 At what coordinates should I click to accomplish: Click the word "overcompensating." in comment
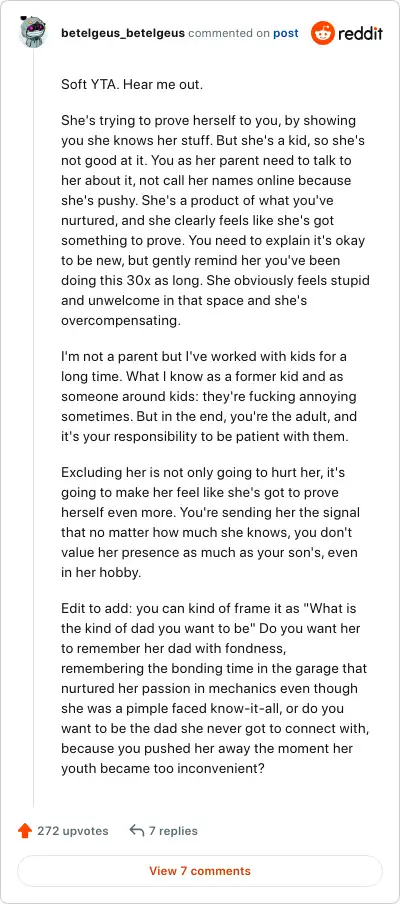[121, 321]
